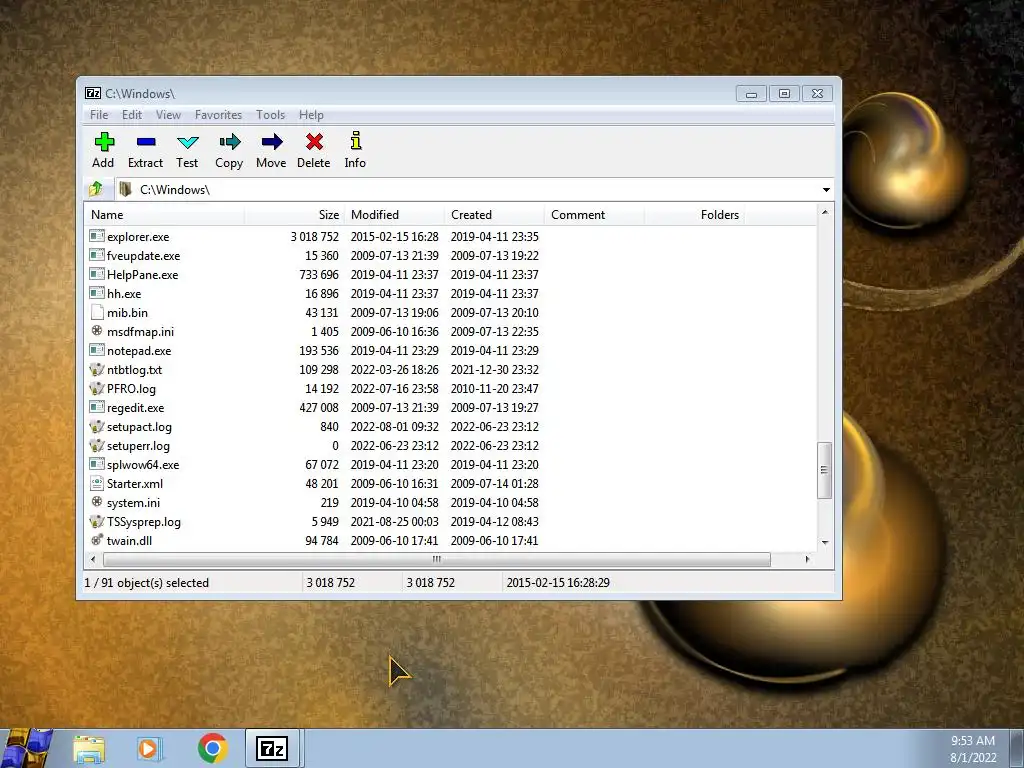
Task: Click the Show Desktop taskbar strip
Action: (x=1017, y=748)
